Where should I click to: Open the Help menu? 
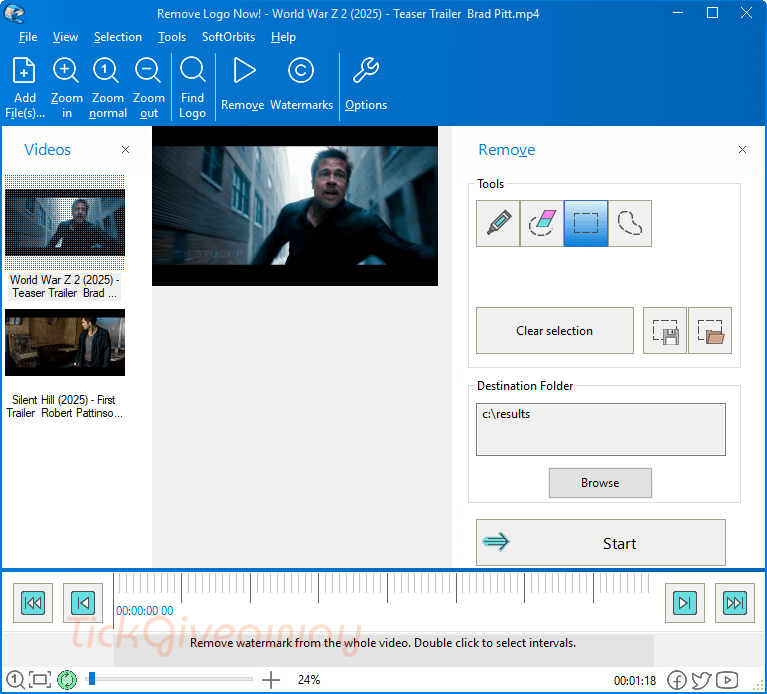[x=283, y=37]
